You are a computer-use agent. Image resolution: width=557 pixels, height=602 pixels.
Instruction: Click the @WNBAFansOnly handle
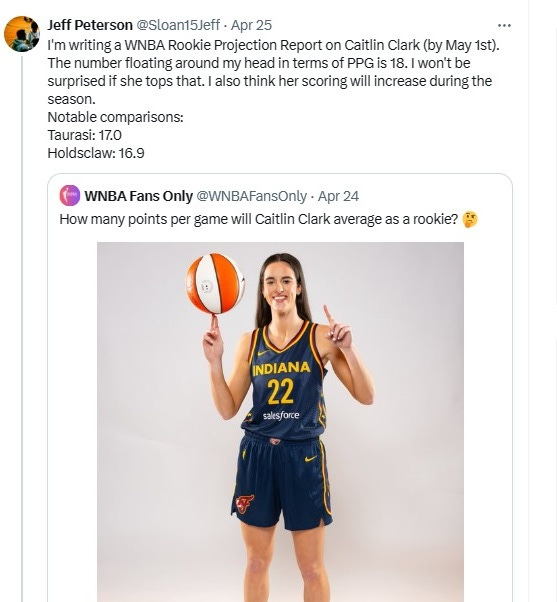pos(252,196)
